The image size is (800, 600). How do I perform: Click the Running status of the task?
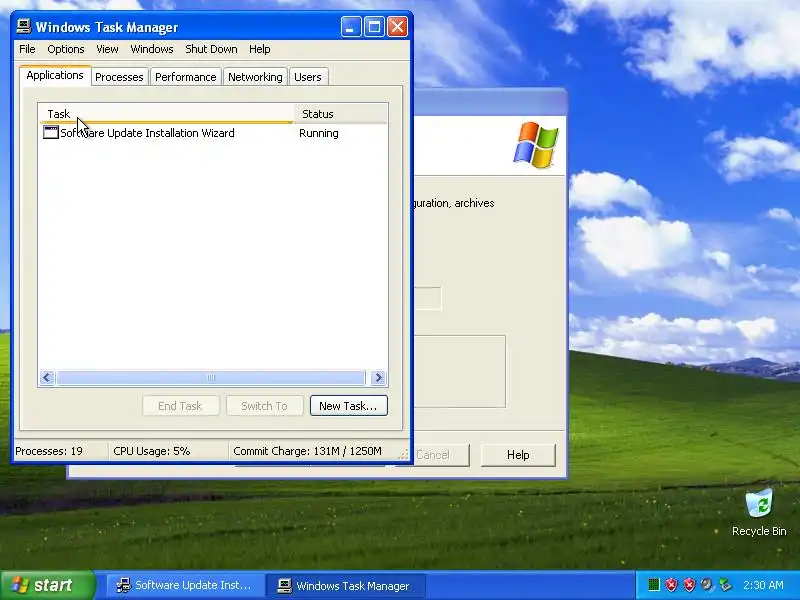[x=319, y=133]
